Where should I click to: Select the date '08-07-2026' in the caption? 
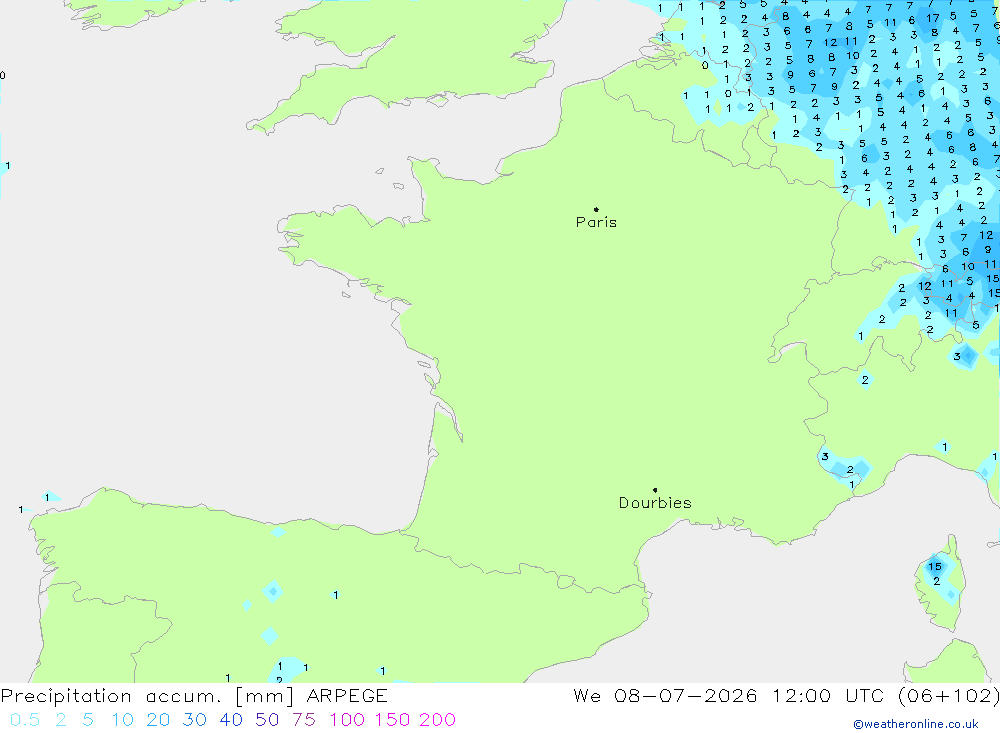click(686, 696)
